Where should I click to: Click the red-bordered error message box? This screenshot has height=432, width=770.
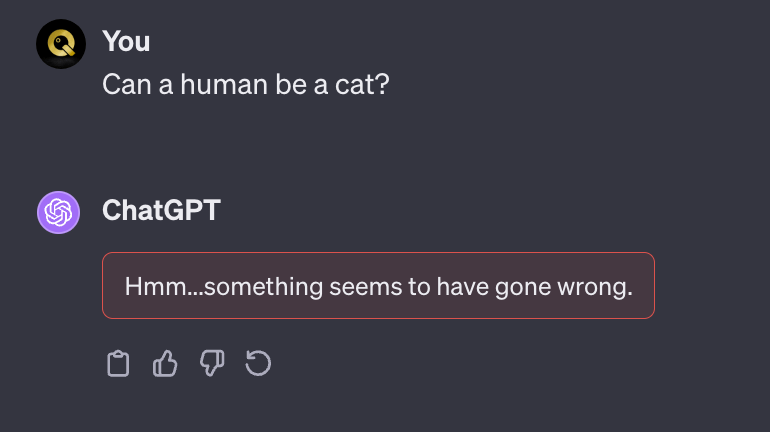pos(378,286)
